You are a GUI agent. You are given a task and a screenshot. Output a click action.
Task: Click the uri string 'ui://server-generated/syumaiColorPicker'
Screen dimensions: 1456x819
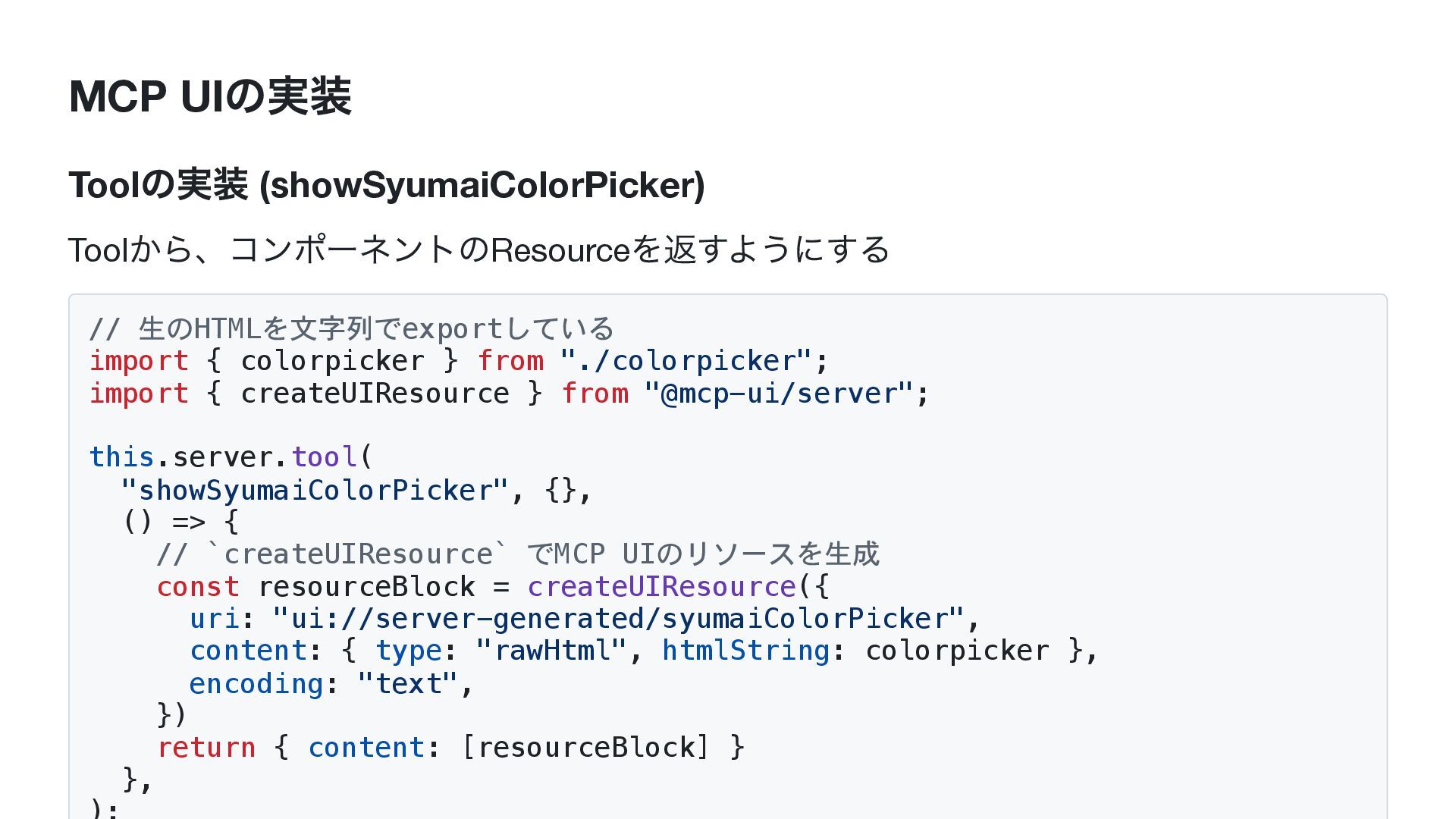point(619,619)
